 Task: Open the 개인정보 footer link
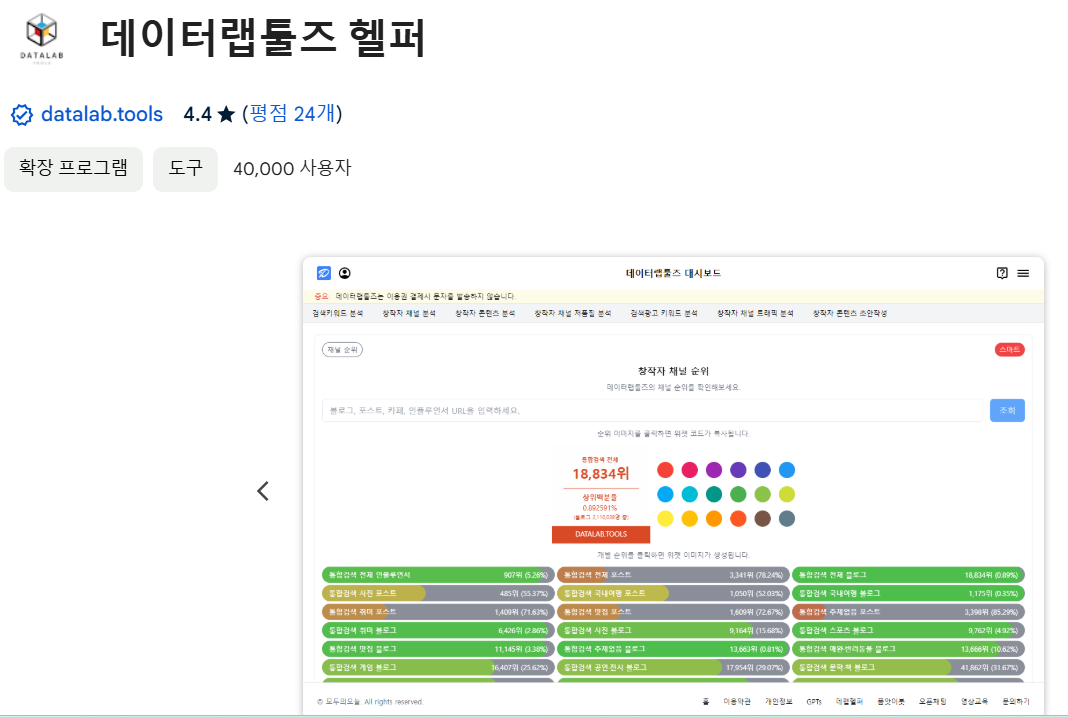coord(779,701)
